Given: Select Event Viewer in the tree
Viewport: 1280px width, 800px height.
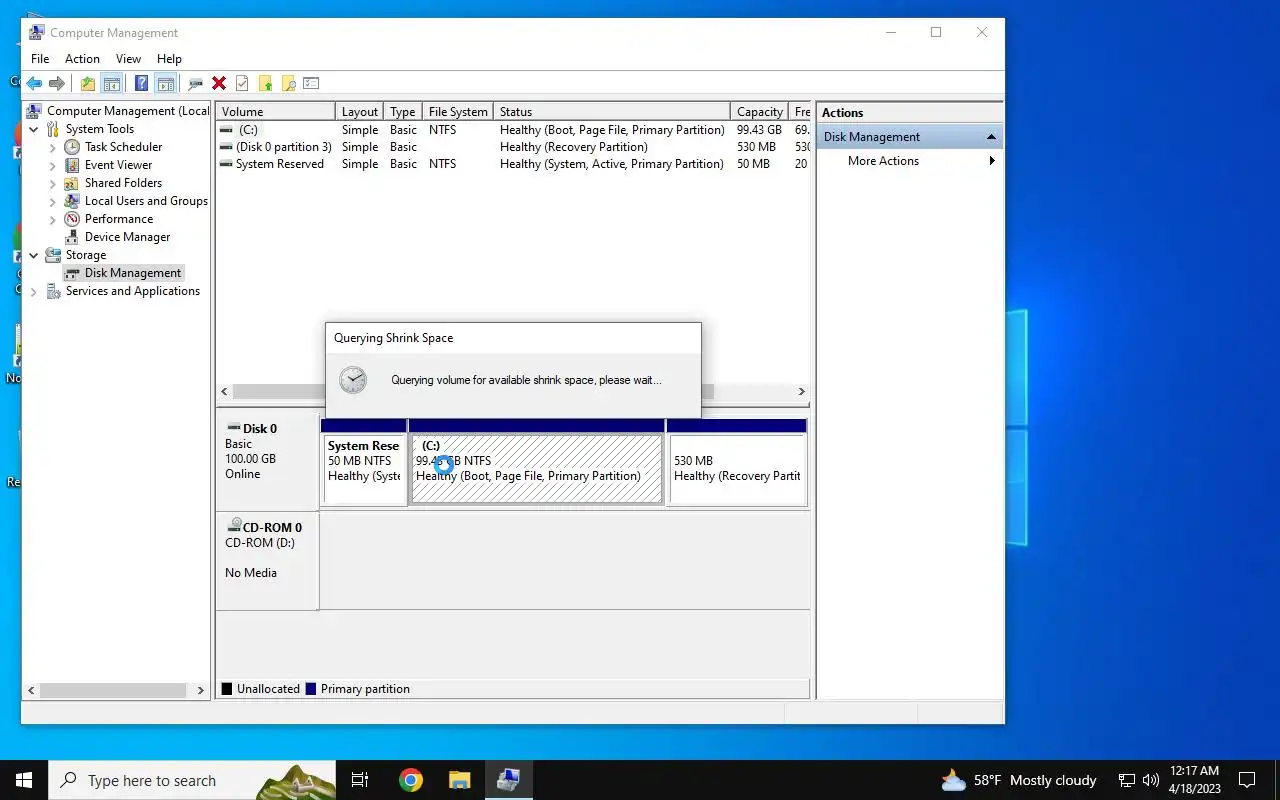Looking at the screenshot, I should click(x=118, y=165).
